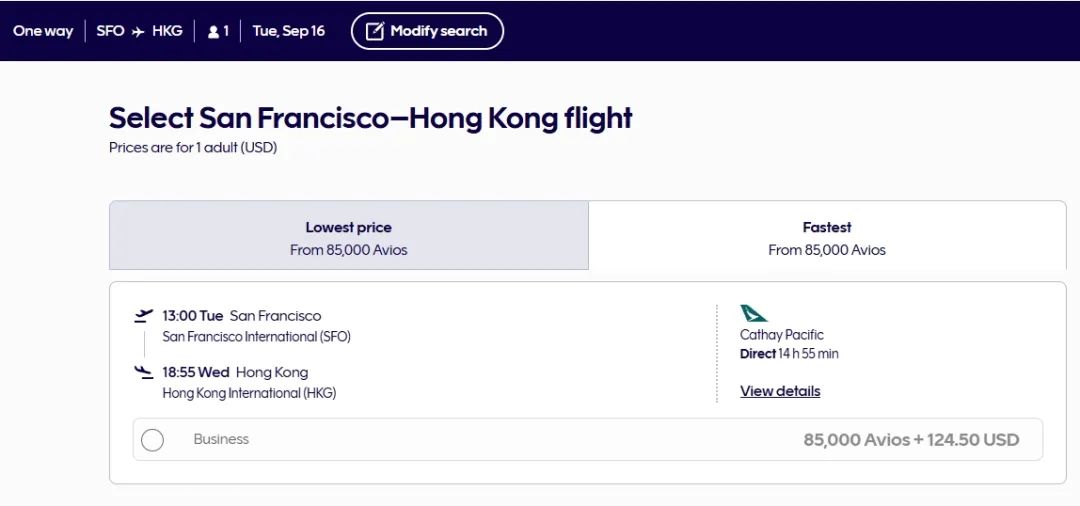The image size is (1080, 506).
Task: Click the One way trip type
Action: coord(43,31)
